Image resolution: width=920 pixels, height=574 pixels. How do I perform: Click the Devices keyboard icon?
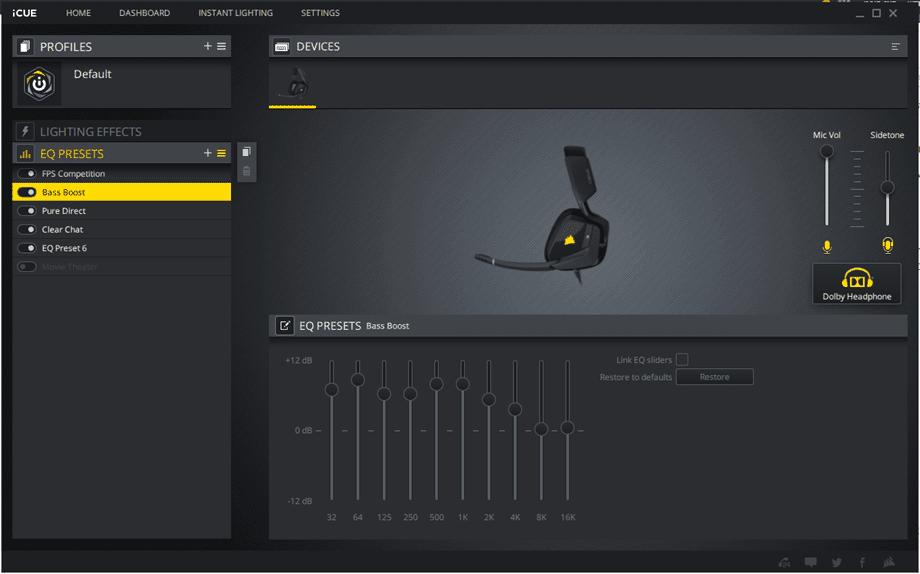pyautogui.click(x=282, y=46)
